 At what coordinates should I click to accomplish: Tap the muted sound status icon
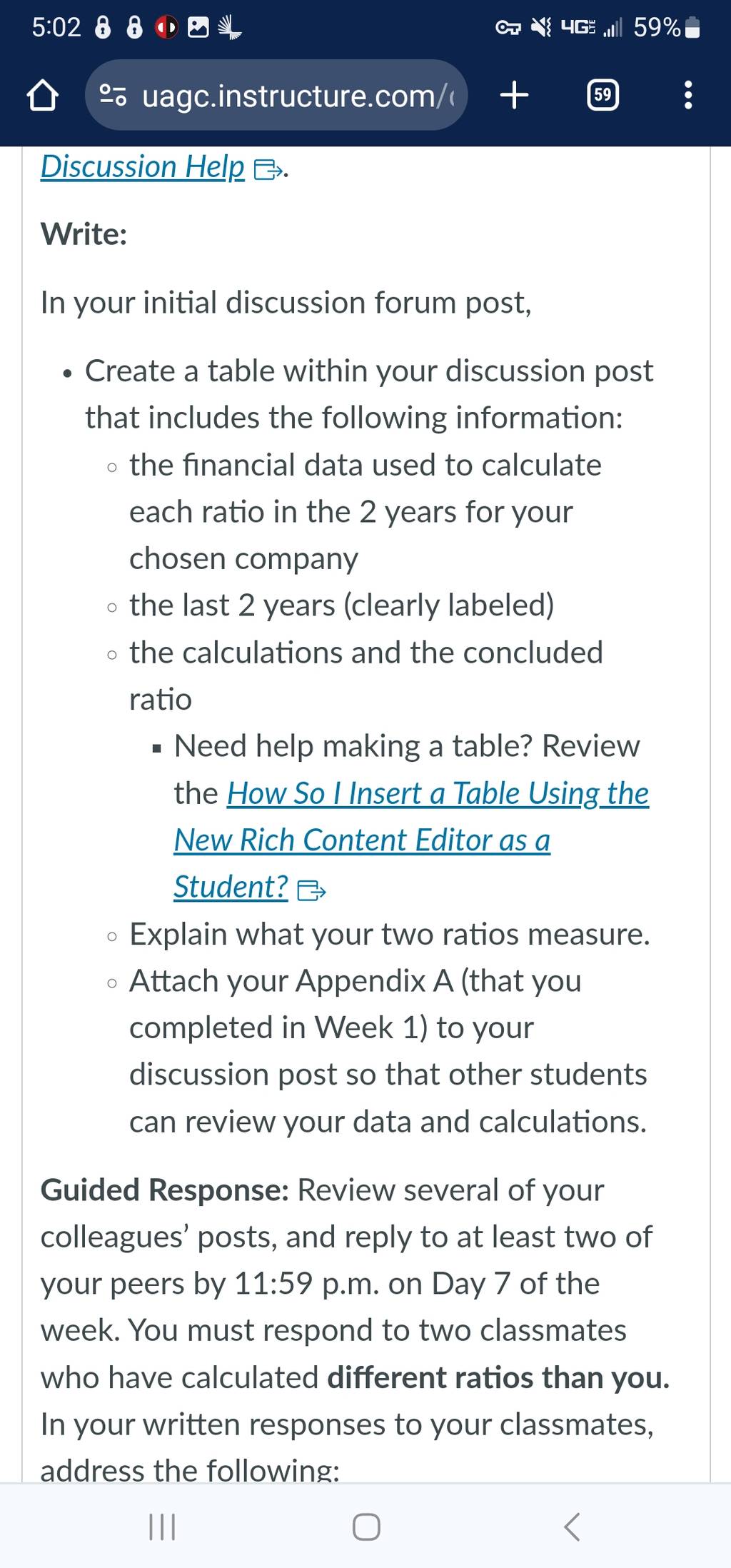click(543, 28)
